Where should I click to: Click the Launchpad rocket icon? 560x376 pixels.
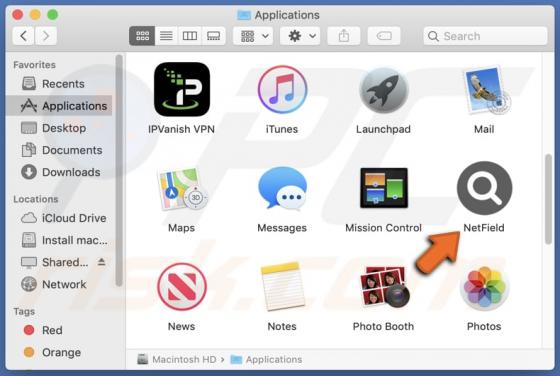pos(384,90)
